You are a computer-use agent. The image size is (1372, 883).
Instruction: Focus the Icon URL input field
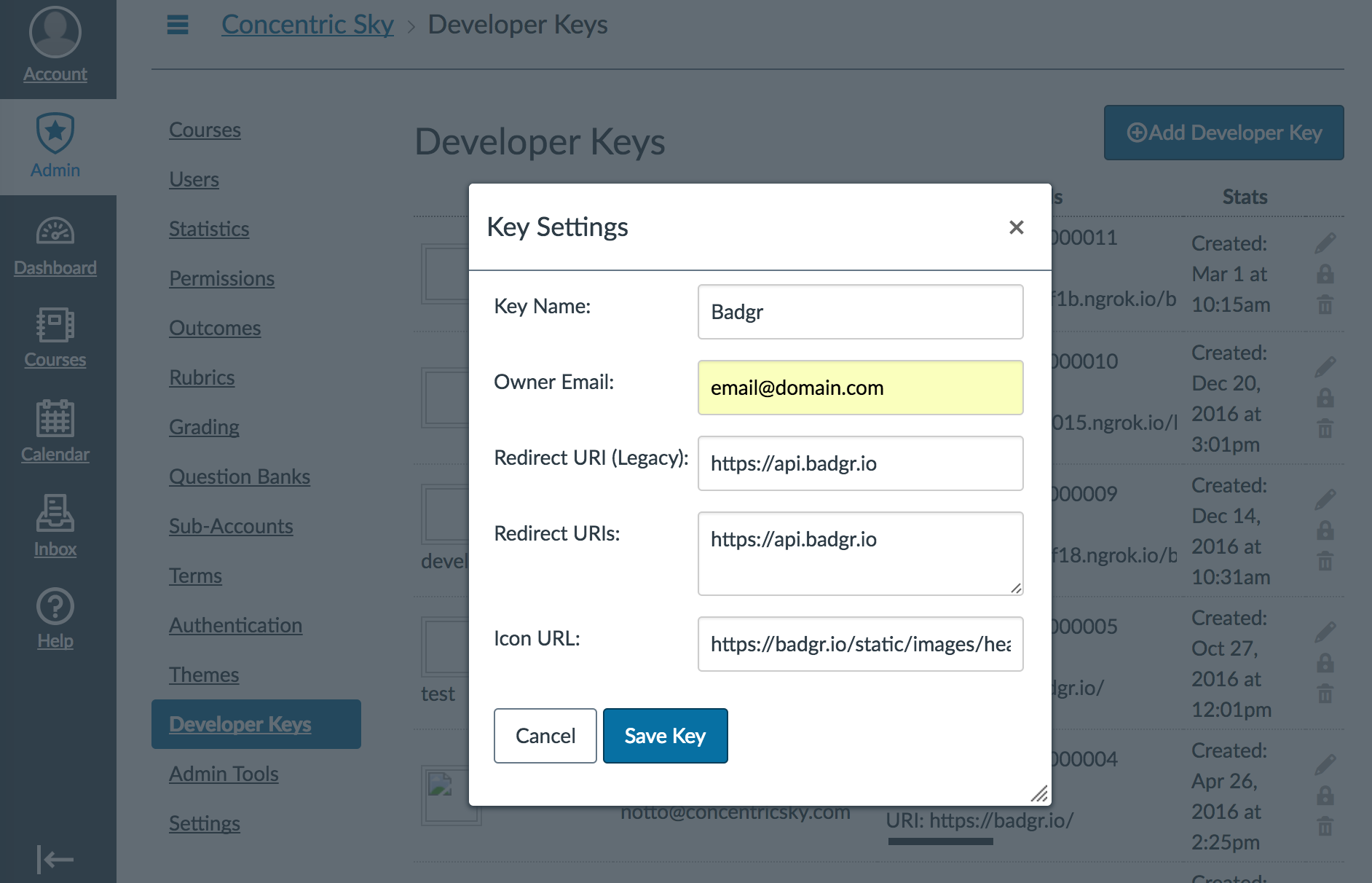coord(861,644)
